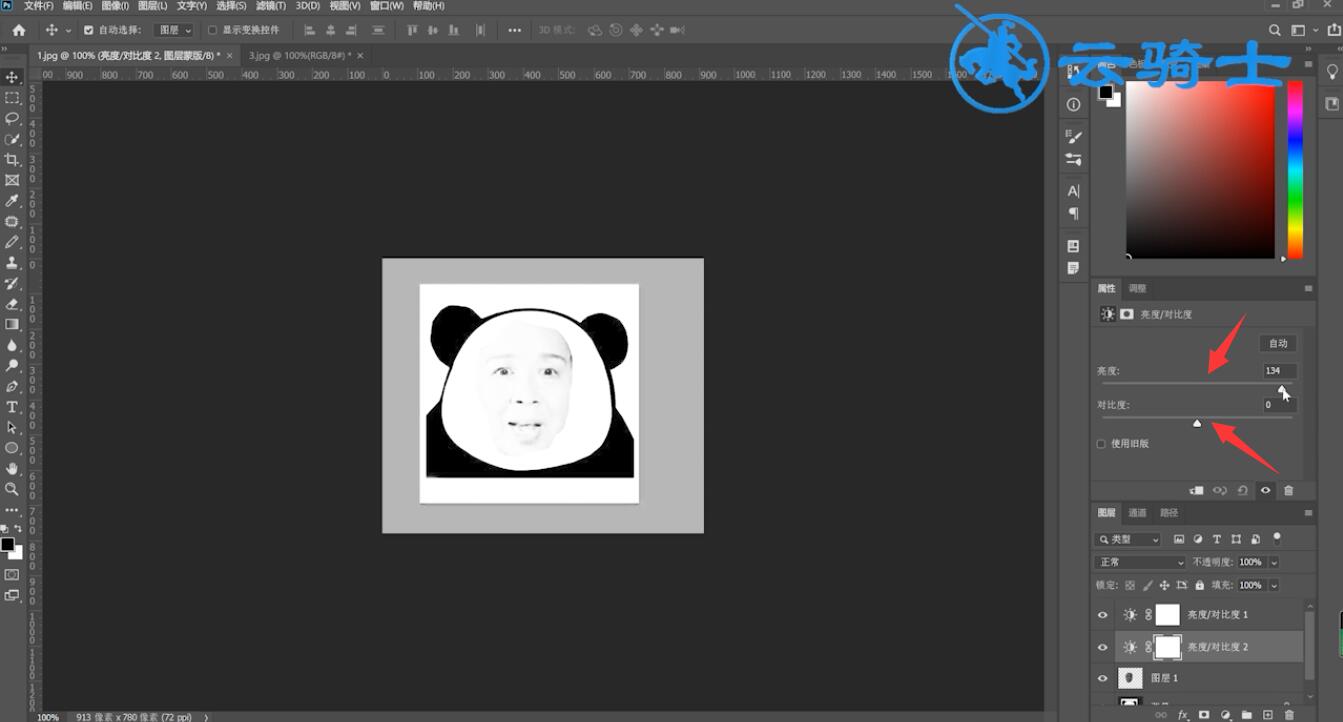
Task: Check the 使用旧版 option
Action: click(x=1101, y=444)
